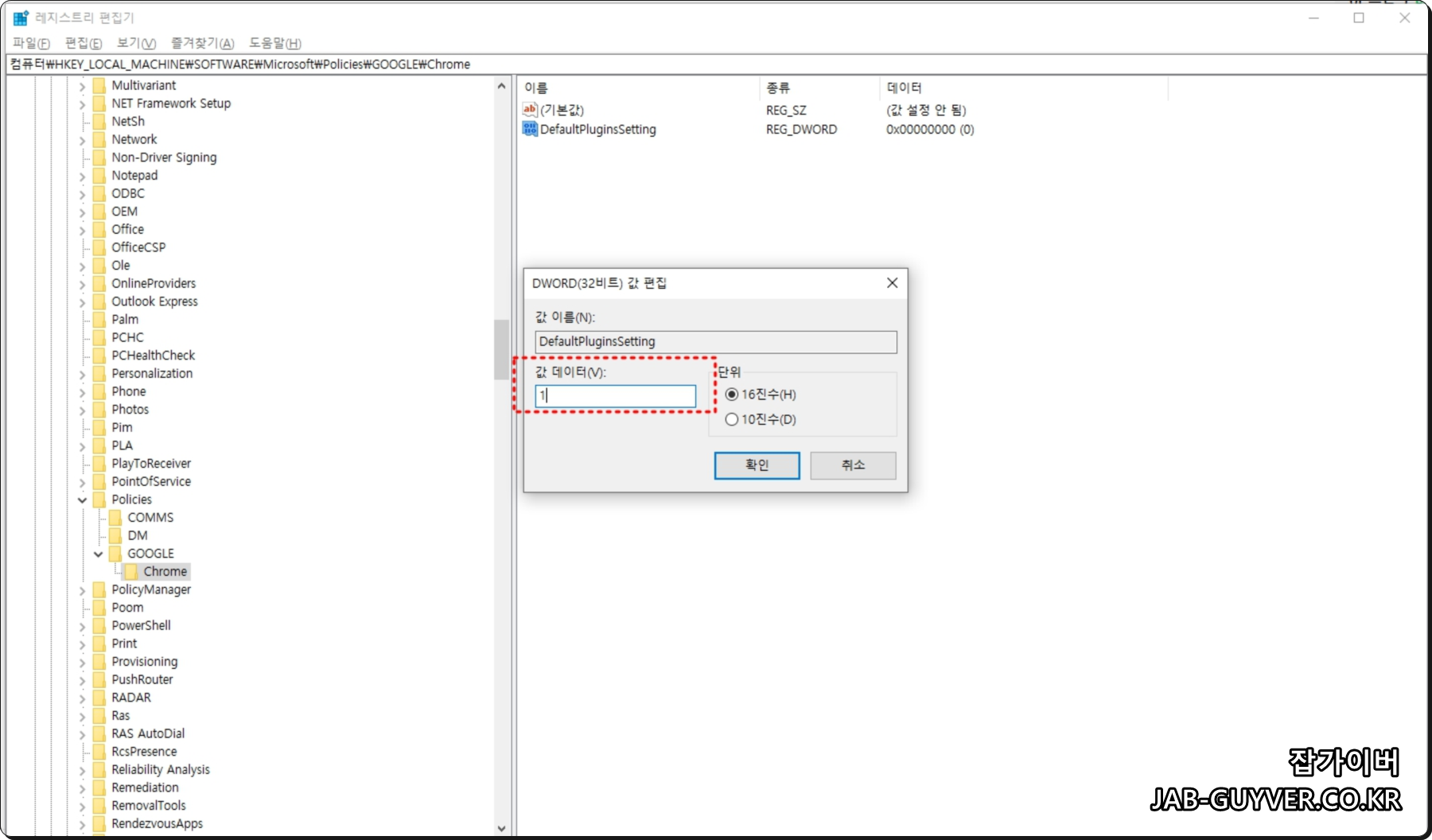Select the Non-Driver Signing key
This screenshot has width=1432, height=840.
click(x=164, y=157)
